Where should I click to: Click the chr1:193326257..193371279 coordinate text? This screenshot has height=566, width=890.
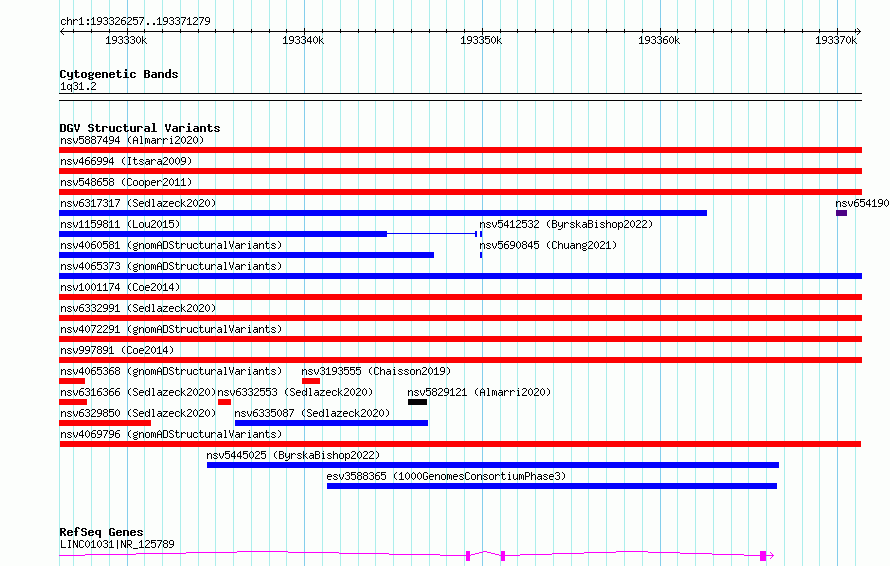135,22
